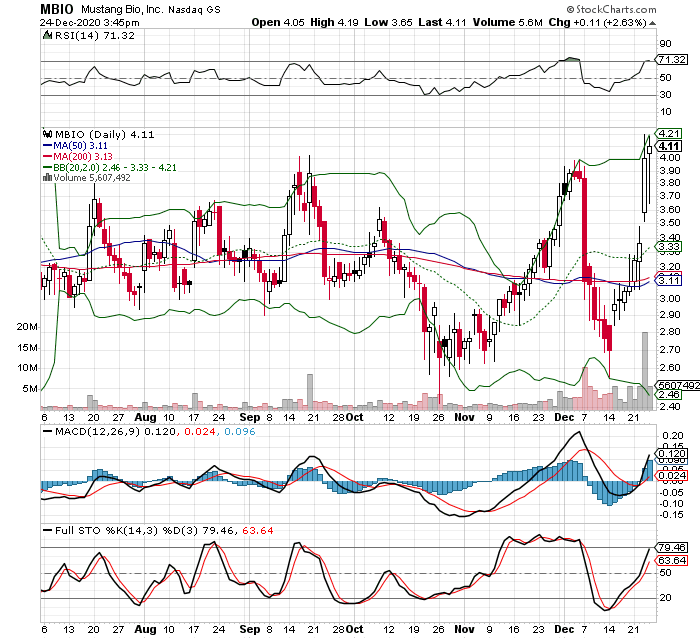700x639 pixels.
Task: Click the 79.46 stochastic %K value tag
Action: [669, 548]
